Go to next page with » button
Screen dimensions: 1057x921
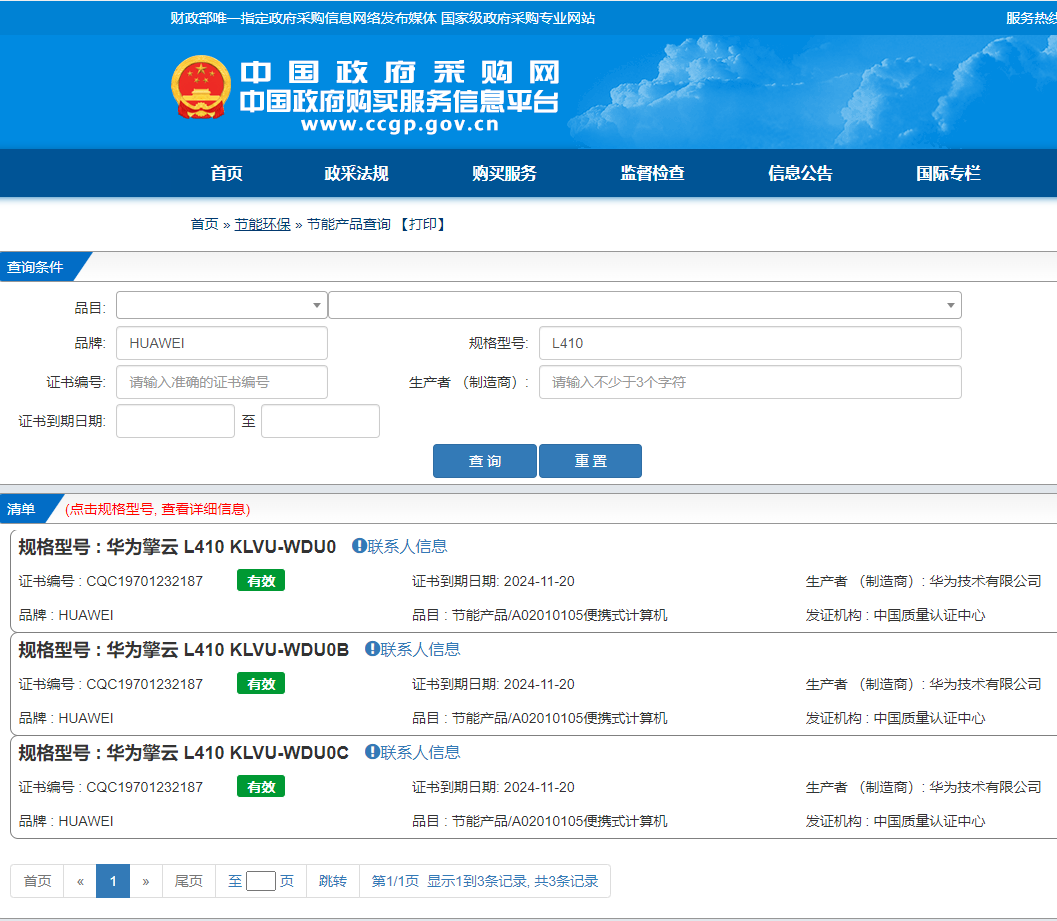point(146,881)
